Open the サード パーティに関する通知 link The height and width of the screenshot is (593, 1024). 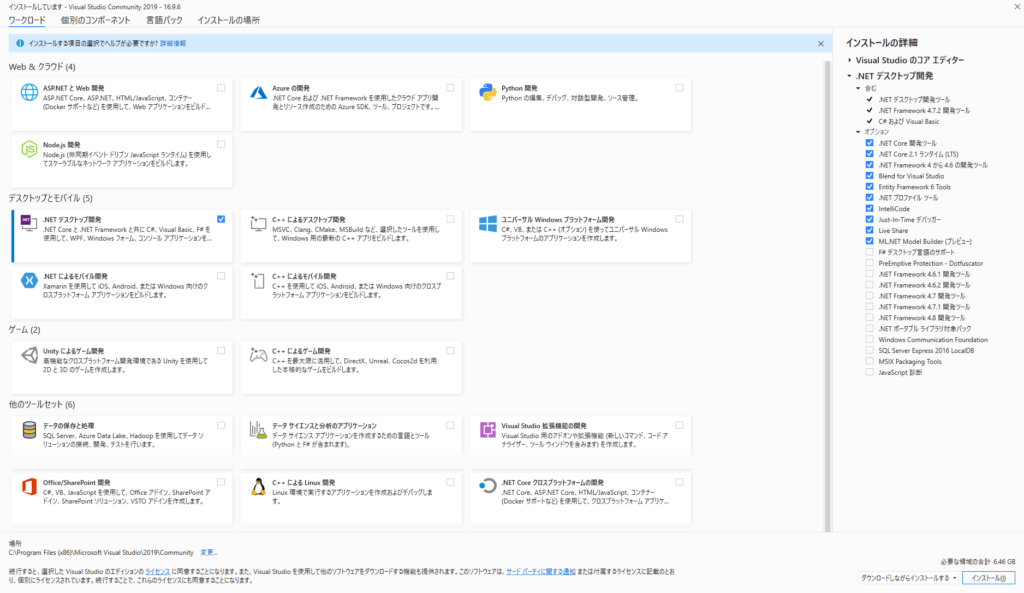[541, 571]
